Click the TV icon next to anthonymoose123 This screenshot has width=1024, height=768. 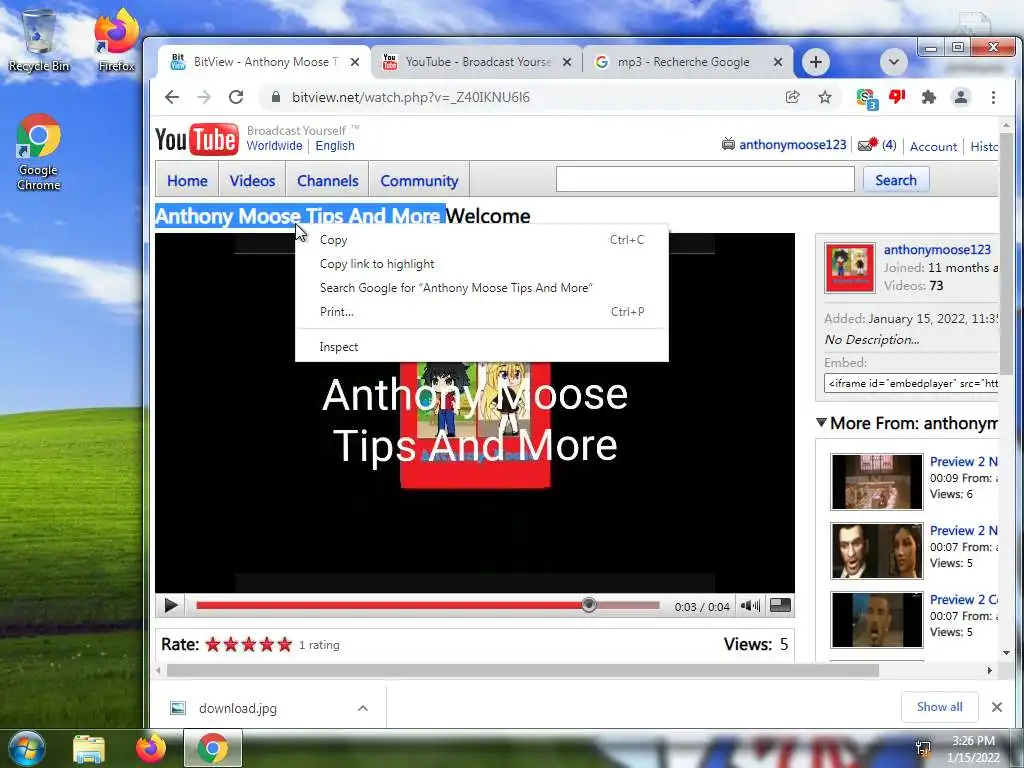click(x=728, y=144)
